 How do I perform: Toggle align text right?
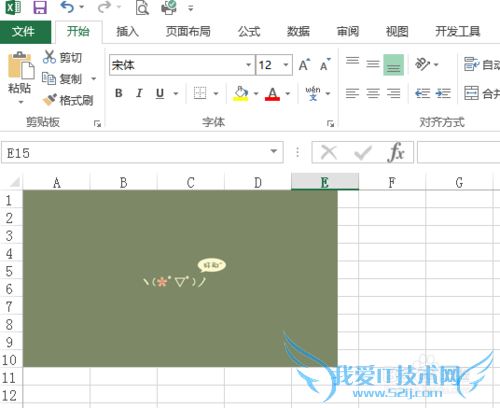click(x=394, y=93)
